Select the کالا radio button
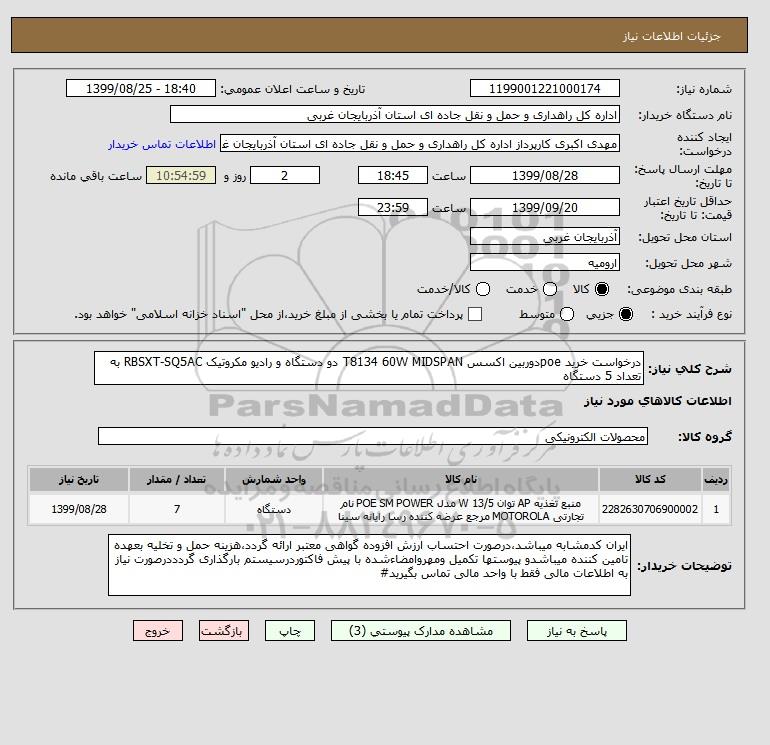This screenshot has width=770, height=745. [602, 289]
